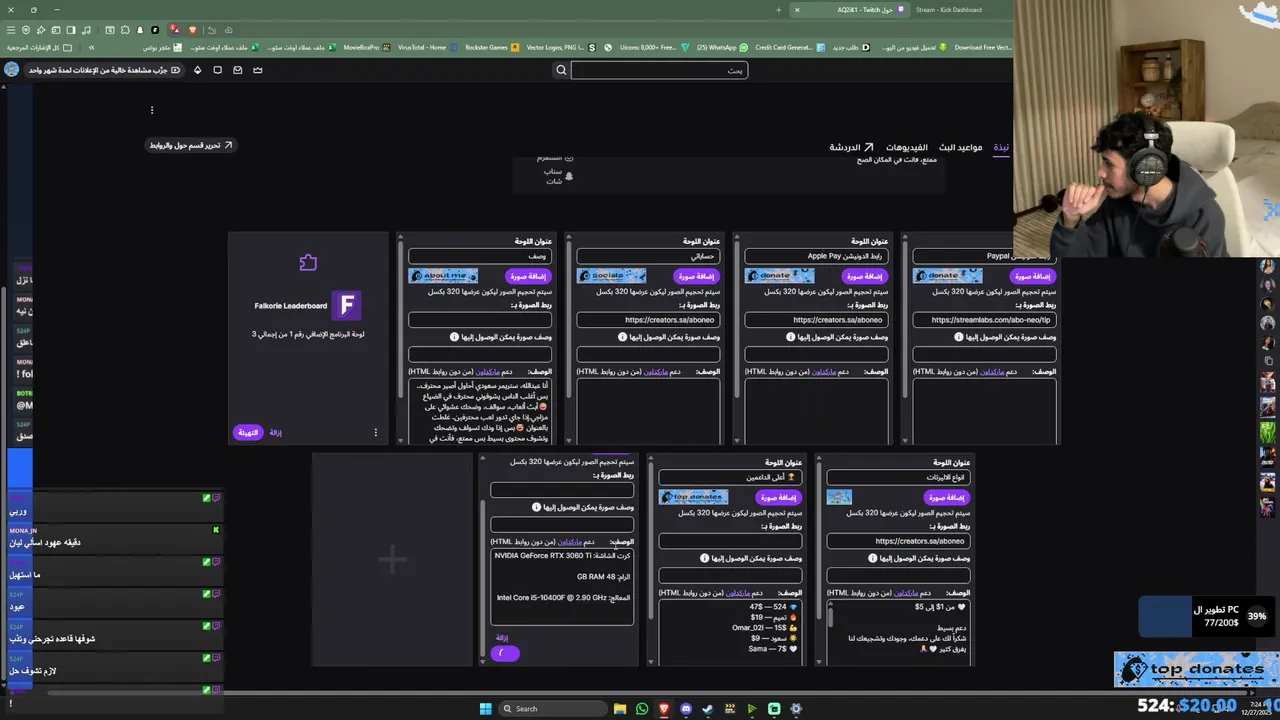This screenshot has width=1280, height=720.
Task: Click the ad-free viewing offer button
Action: point(104,70)
